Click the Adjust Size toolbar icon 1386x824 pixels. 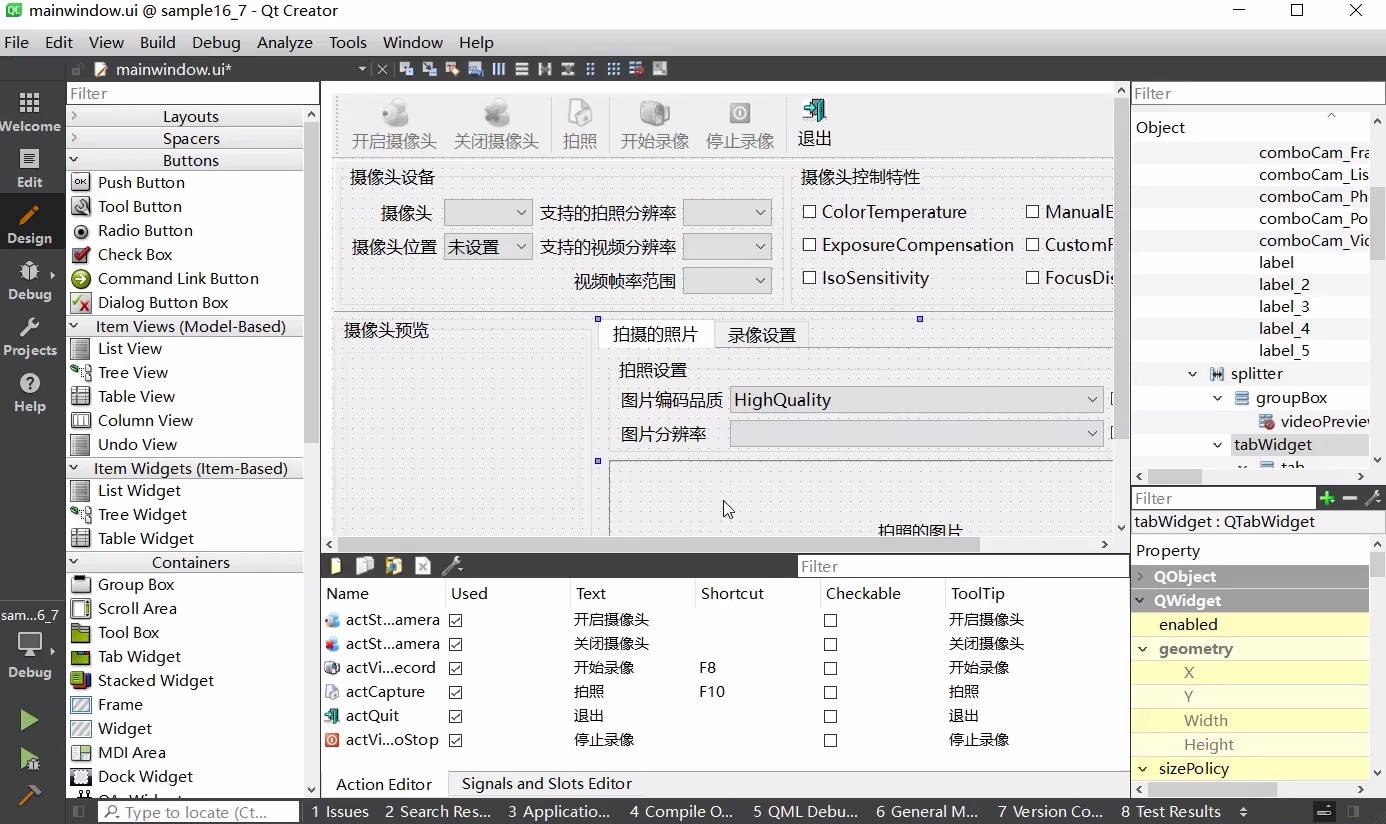pos(660,69)
